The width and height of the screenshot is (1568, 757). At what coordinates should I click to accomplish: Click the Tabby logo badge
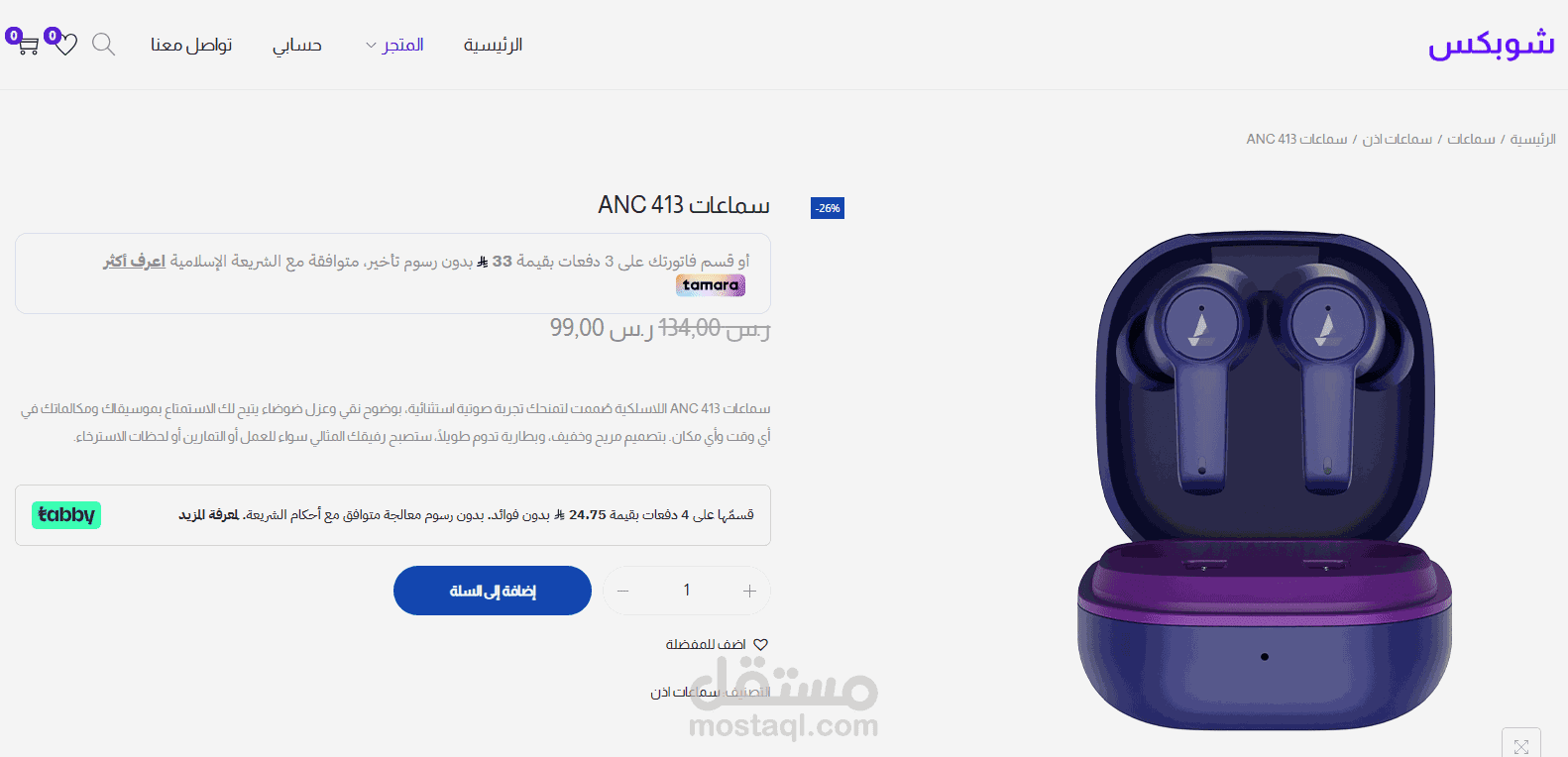pyautogui.click(x=66, y=515)
